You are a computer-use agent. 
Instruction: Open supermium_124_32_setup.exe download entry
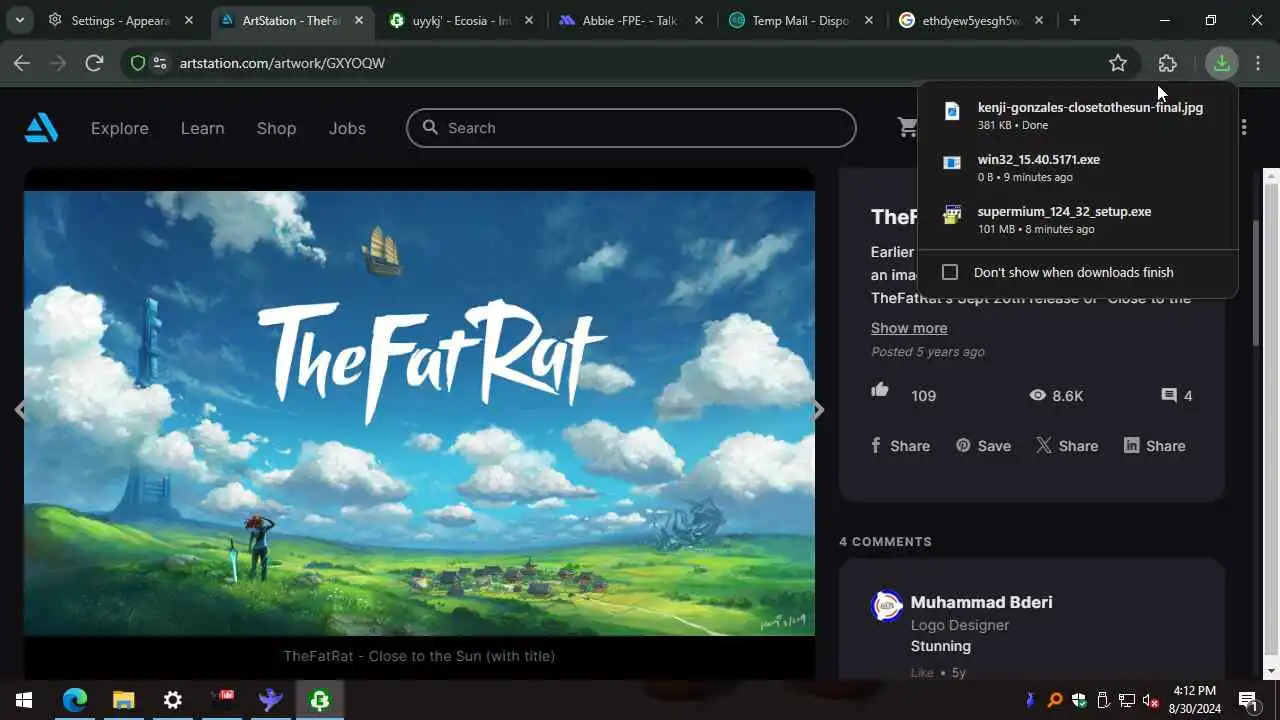tap(1077, 219)
